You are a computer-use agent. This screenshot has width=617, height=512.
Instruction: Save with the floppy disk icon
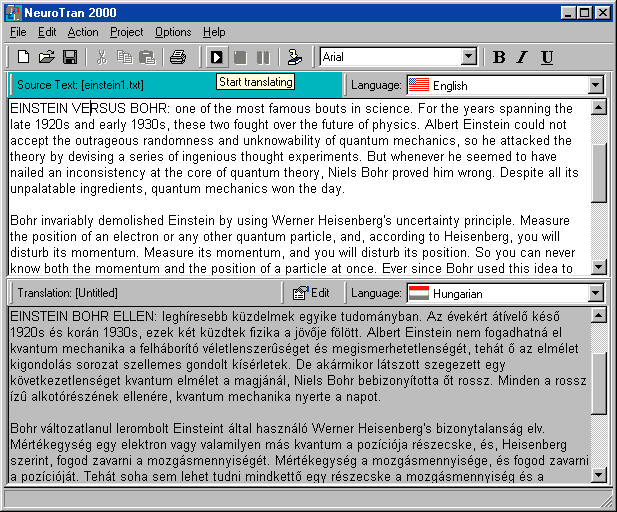[x=70, y=57]
